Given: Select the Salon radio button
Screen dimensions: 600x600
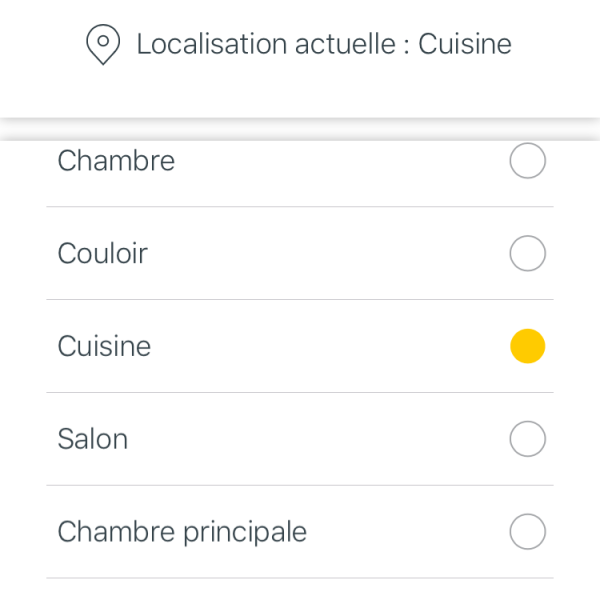Looking at the screenshot, I should [527, 439].
